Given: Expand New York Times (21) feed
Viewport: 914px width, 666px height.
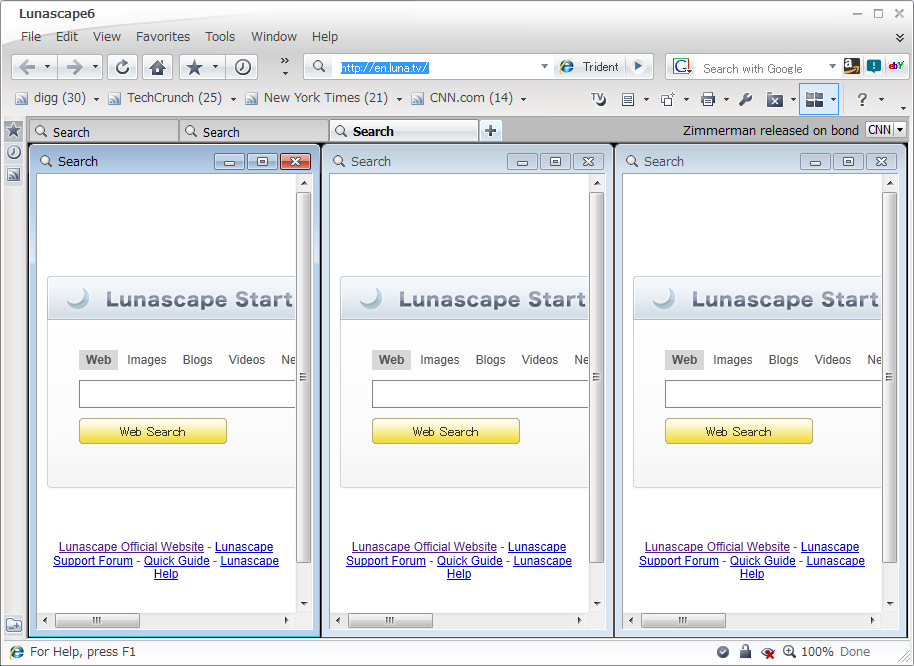Looking at the screenshot, I should pos(399,99).
